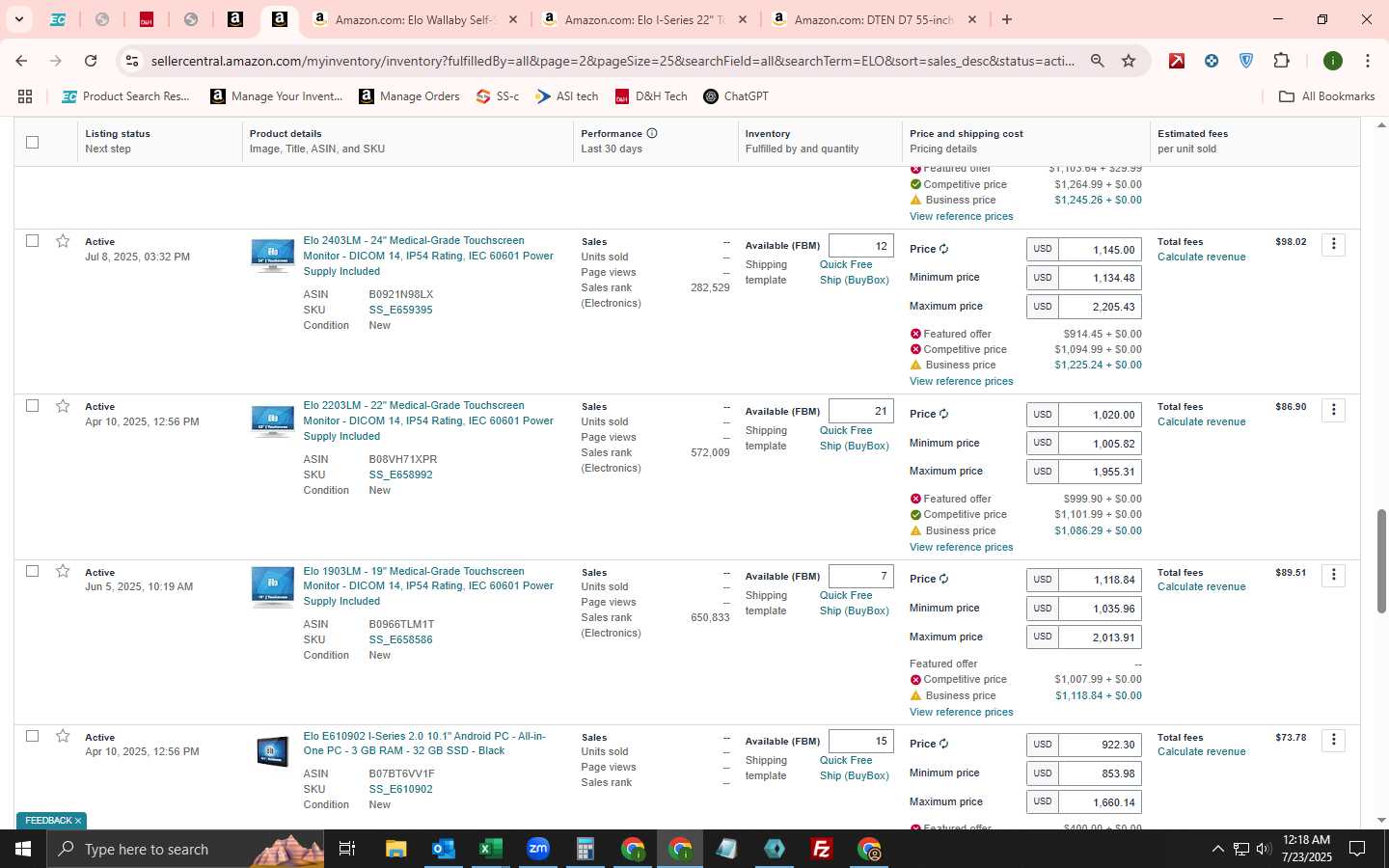The image size is (1389, 868).
Task: Open Zoom from the taskbar
Action: 537,849
